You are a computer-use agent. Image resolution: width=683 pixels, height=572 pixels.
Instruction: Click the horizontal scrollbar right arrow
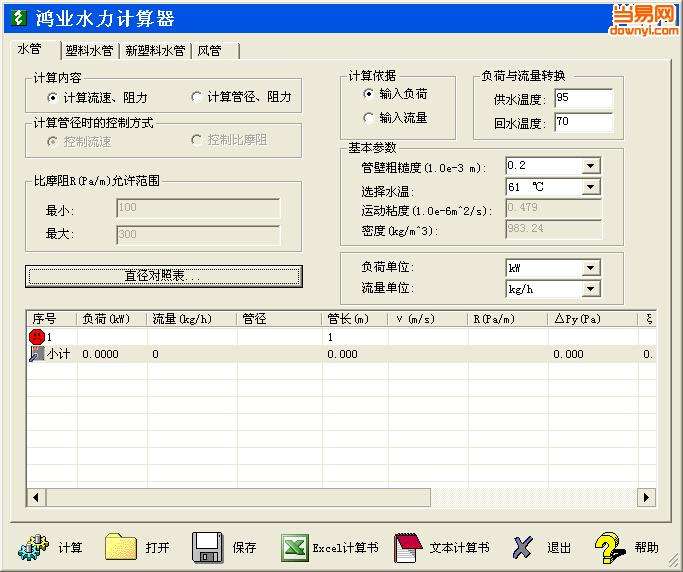tap(646, 497)
